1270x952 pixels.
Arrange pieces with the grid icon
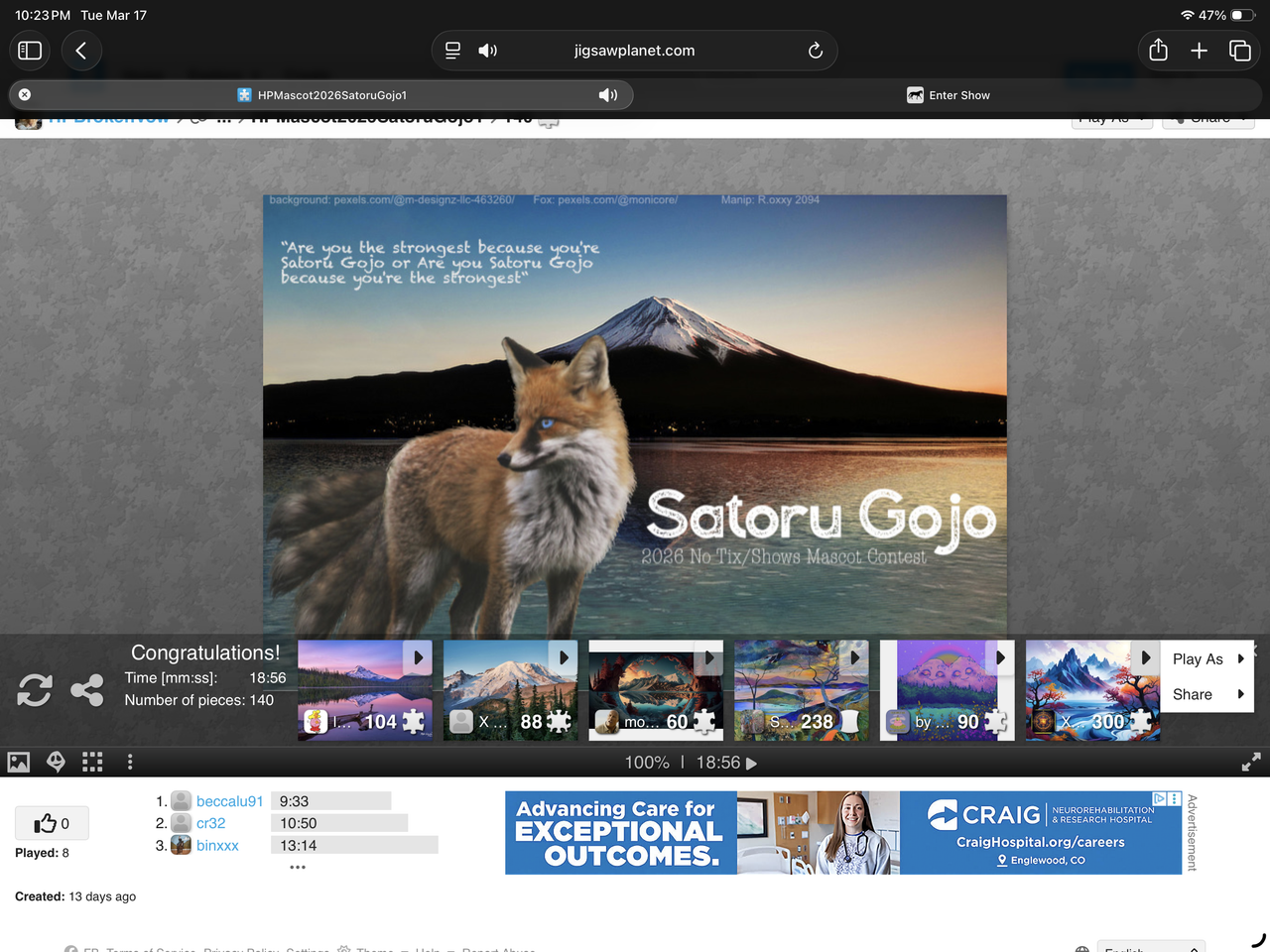tap(92, 762)
